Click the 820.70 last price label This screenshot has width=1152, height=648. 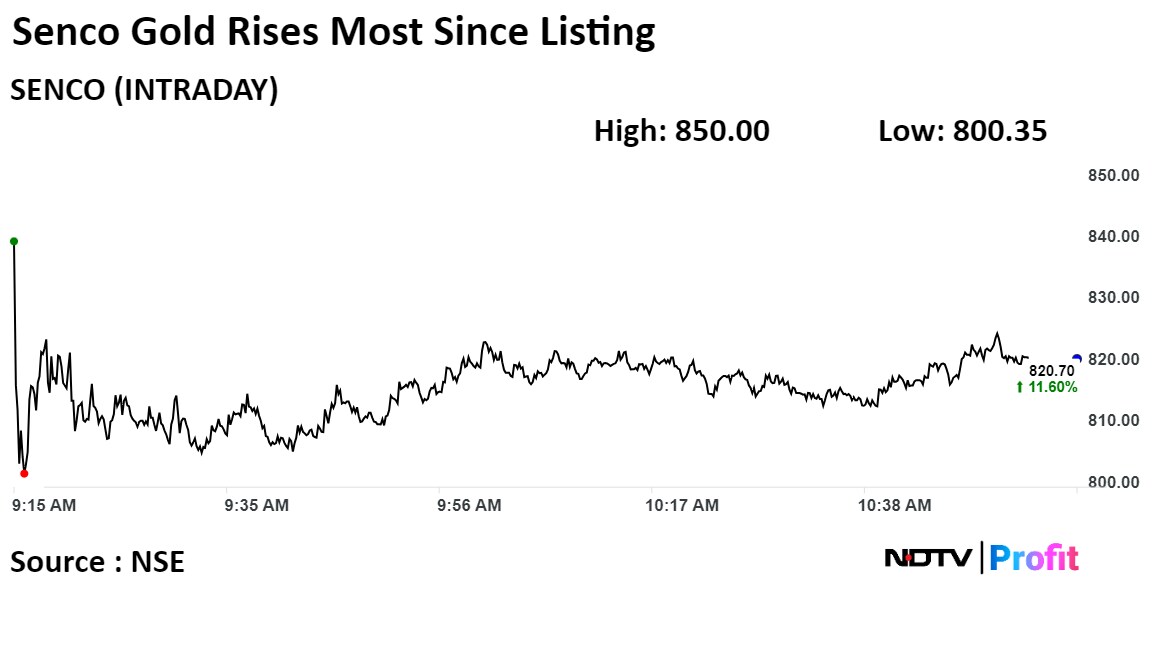pyautogui.click(x=1052, y=371)
